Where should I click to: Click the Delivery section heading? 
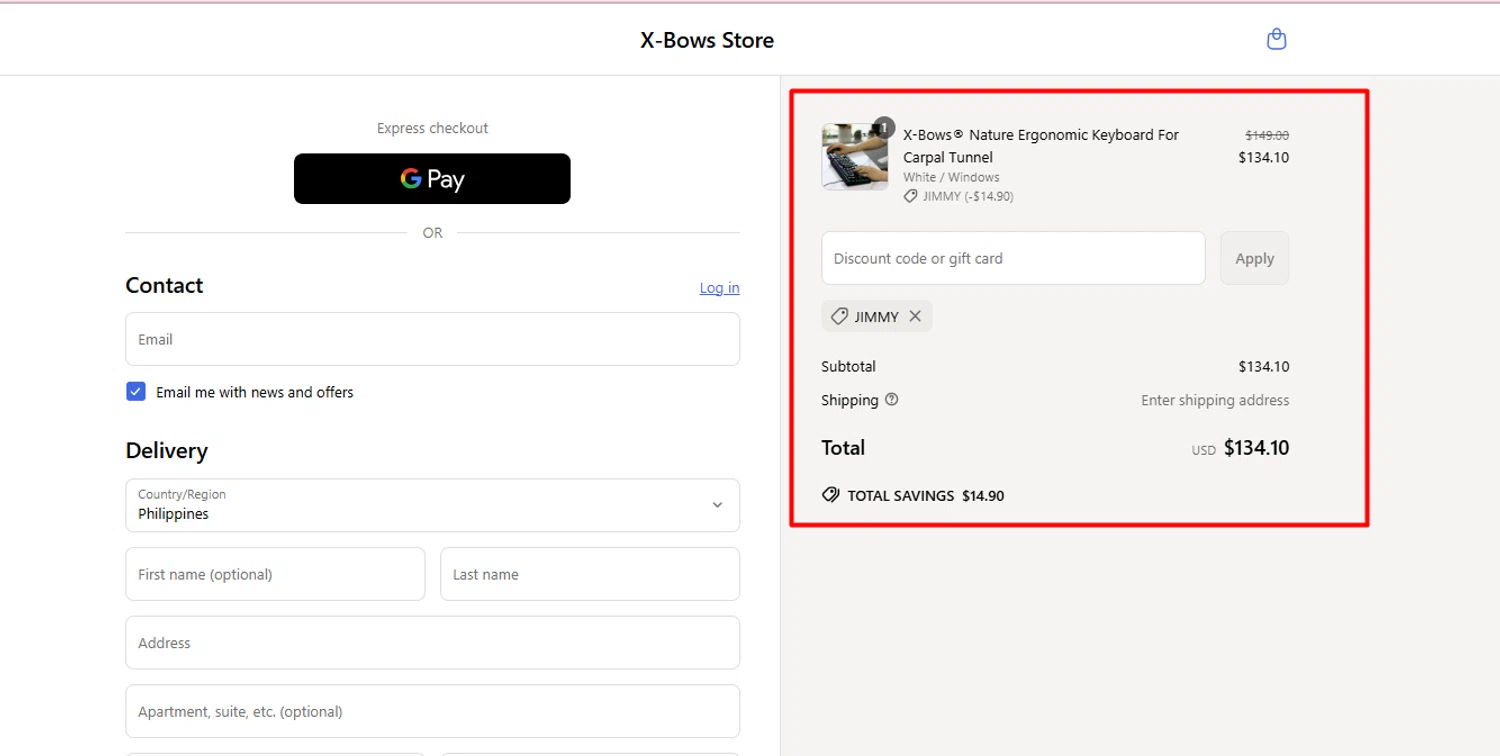[x=166, y=450]
